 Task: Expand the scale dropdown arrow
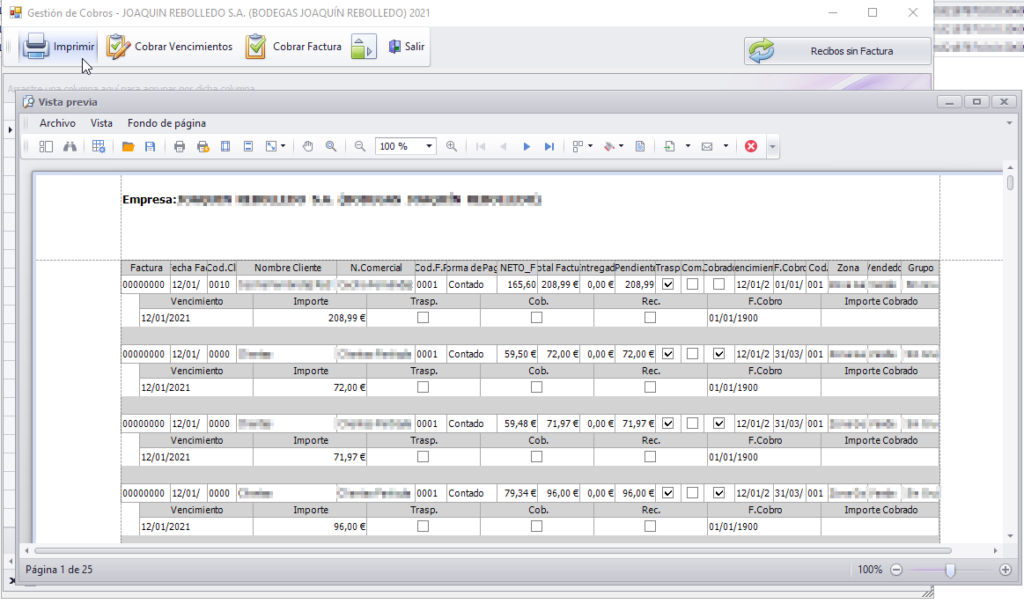click(x=283, y=147)
